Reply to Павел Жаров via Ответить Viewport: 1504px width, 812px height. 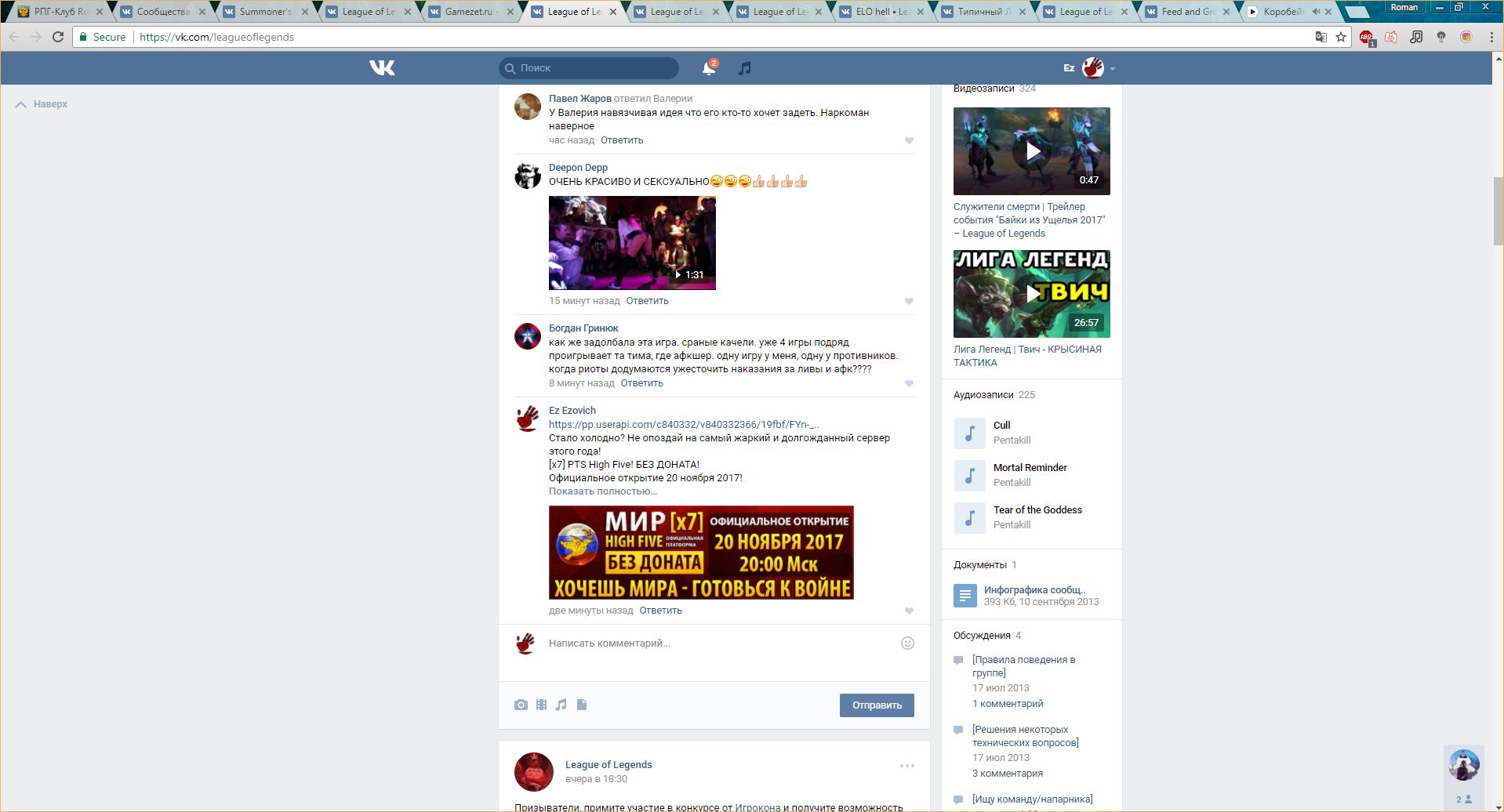622,140
